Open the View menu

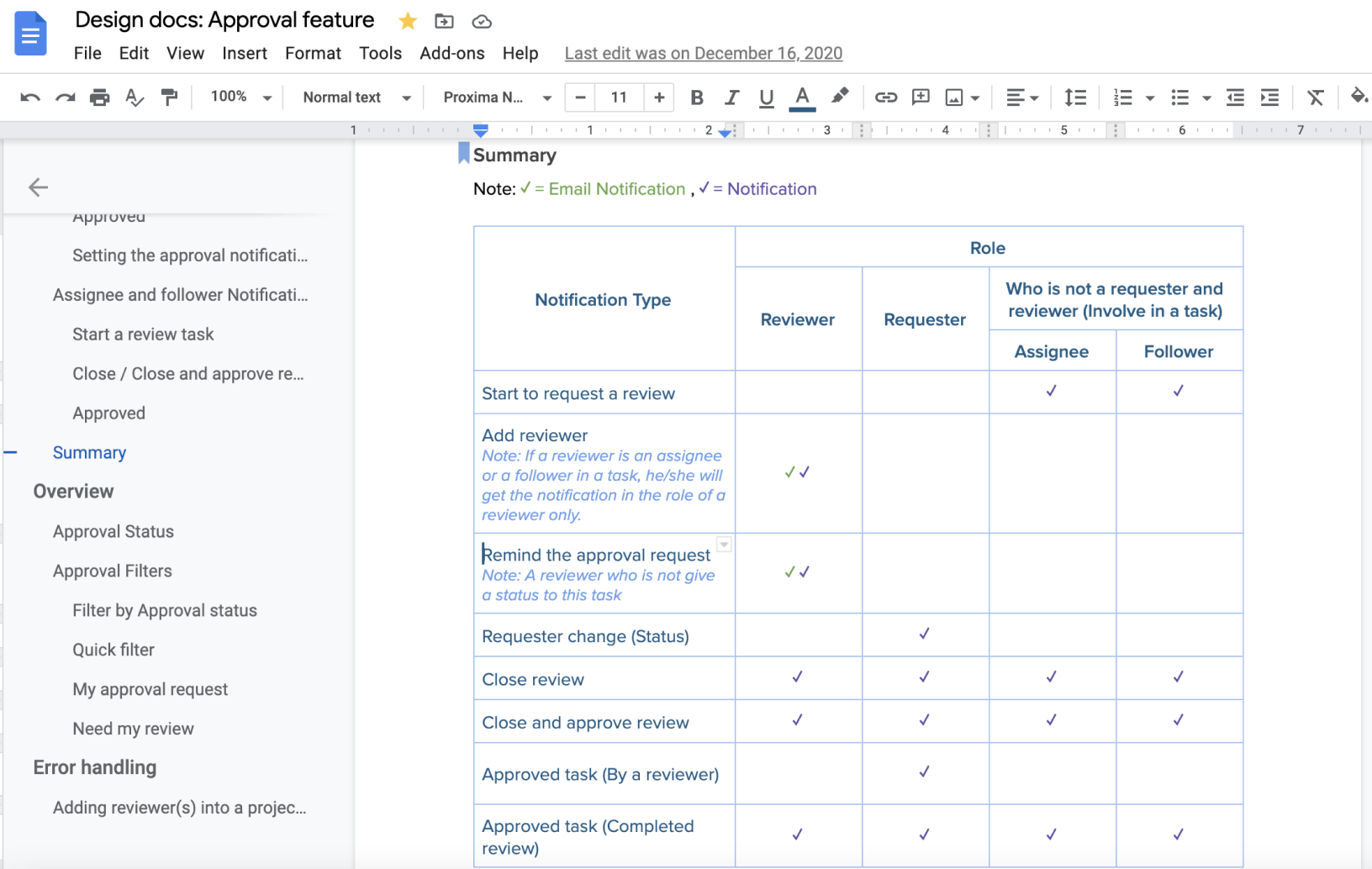(185, 53)
